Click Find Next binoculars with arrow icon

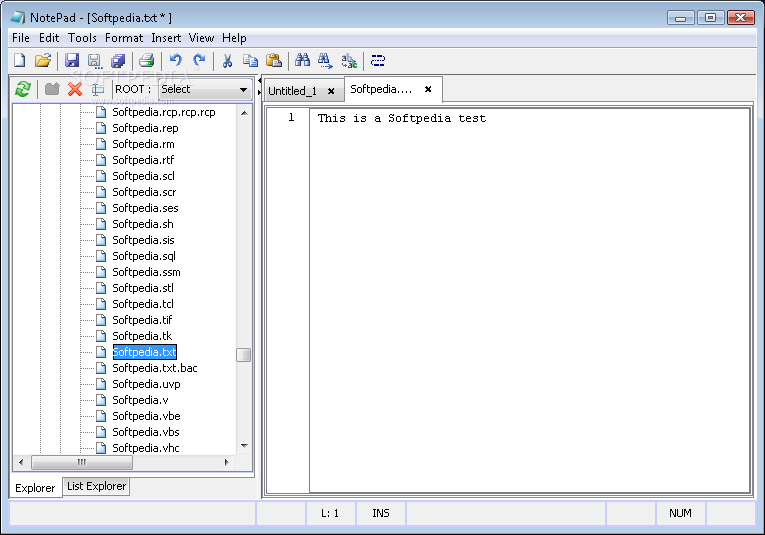coord(325,61)
